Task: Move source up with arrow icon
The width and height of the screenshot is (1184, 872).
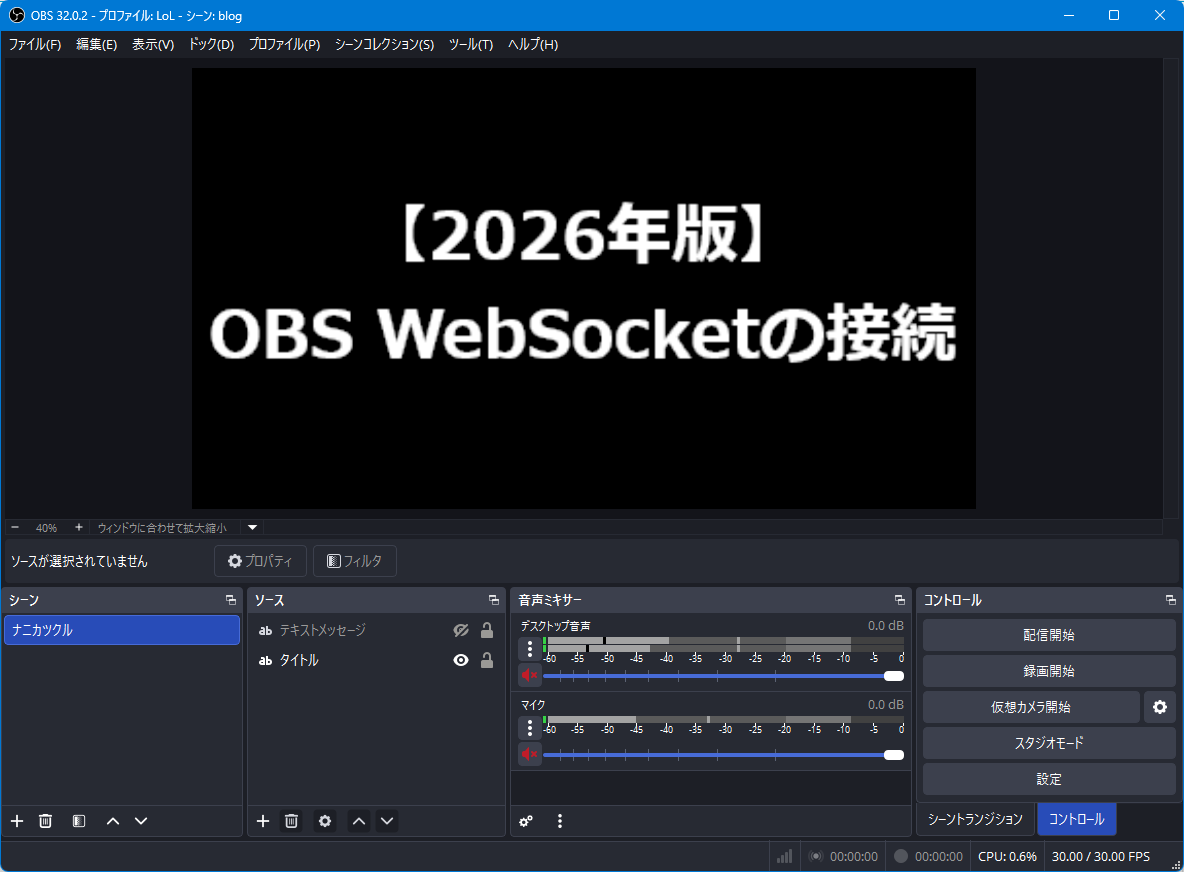Action: [x=359, y=821]
